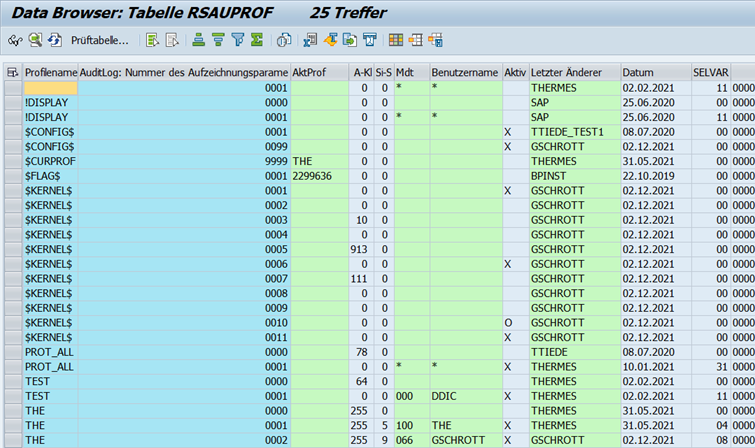
Task: Click the refresh table icon
Action: [54, 41]
